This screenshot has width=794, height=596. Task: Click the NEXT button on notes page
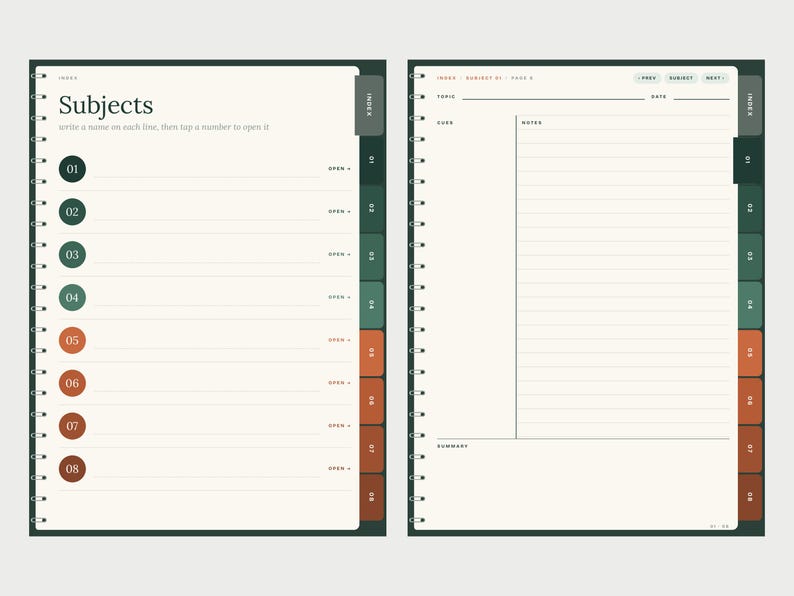point(715,78)
